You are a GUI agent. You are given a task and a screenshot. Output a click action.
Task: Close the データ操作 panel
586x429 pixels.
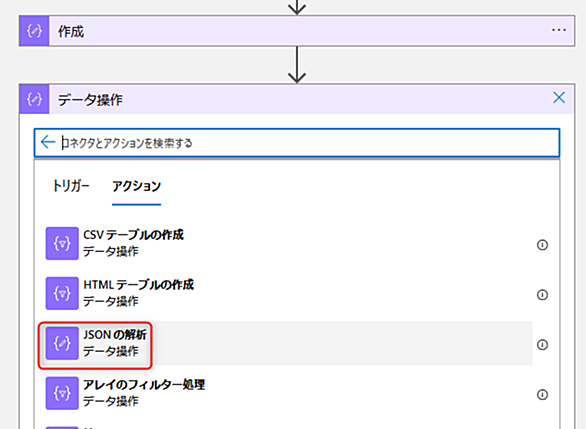point(559,98)
